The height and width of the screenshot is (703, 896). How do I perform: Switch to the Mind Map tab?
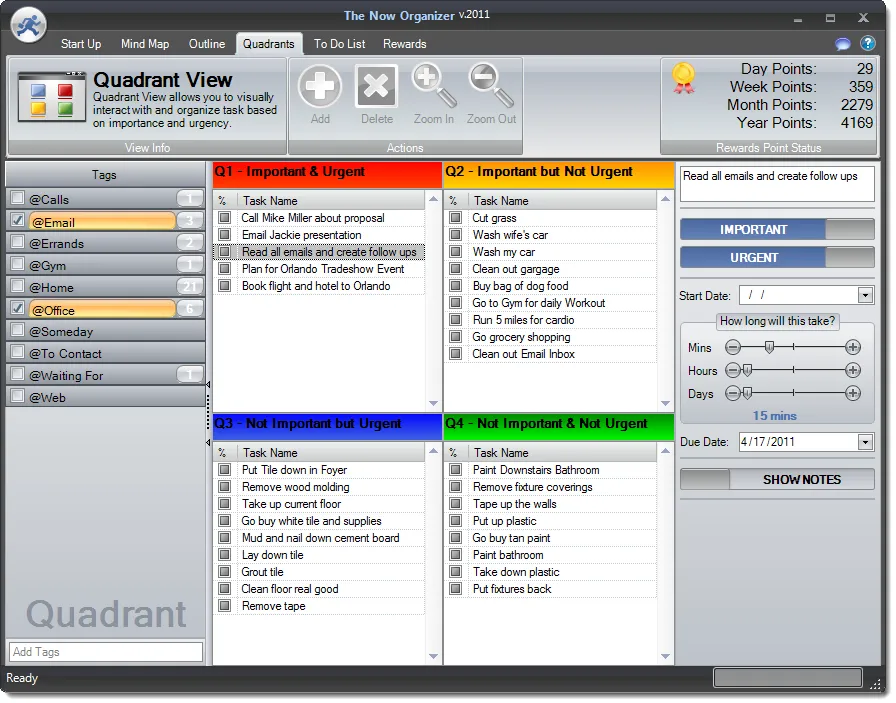[145, 44]
